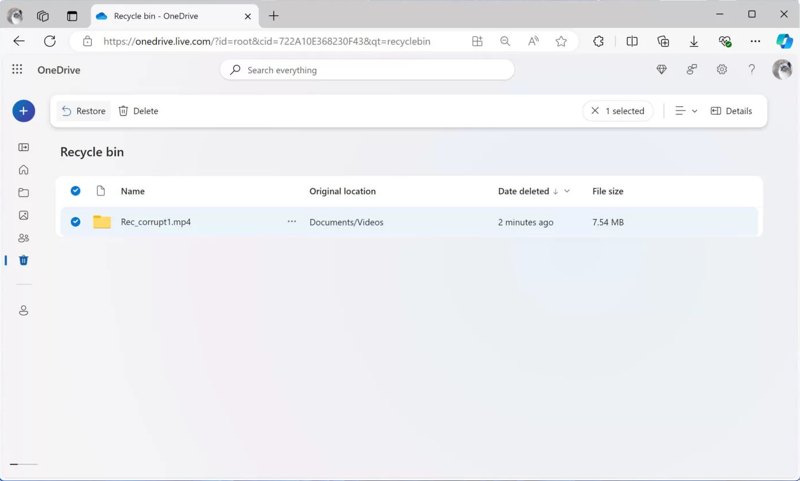The height and width of the screenshot is (481, 800).
Task: Select the Rec_corrupt1.mp4 file name
Action: 156,222
